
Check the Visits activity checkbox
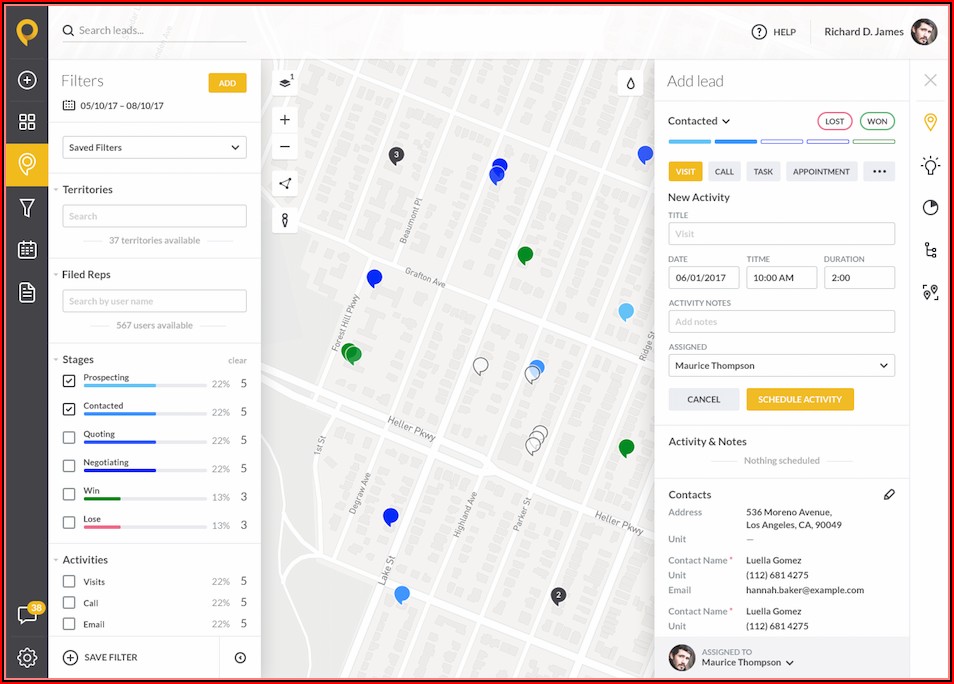69,581
